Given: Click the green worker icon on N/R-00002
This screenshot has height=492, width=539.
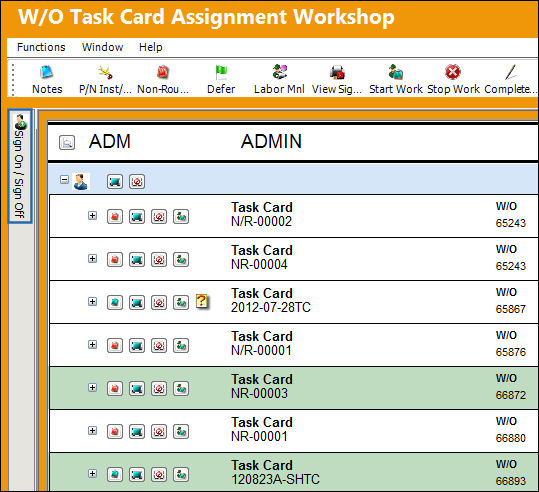Looking at the screenshot, I should tap(181, 217).
